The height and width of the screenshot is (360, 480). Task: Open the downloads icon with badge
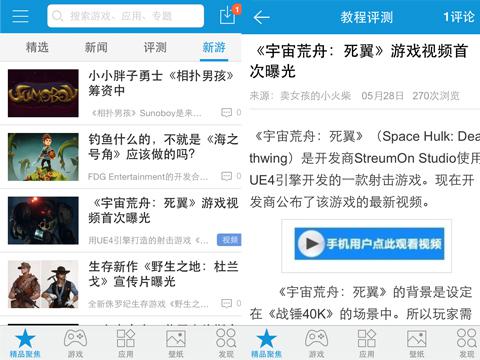tap(230, 14)
